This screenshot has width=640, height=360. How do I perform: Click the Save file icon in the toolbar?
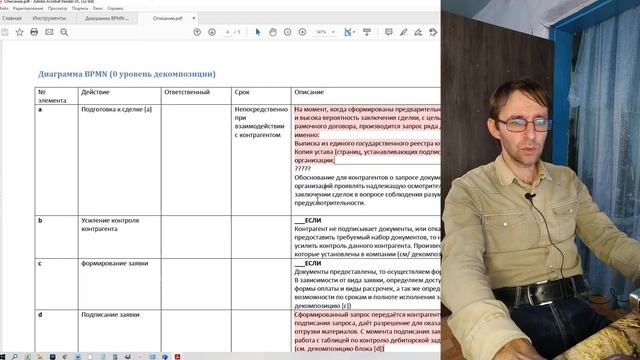(4, 32)
